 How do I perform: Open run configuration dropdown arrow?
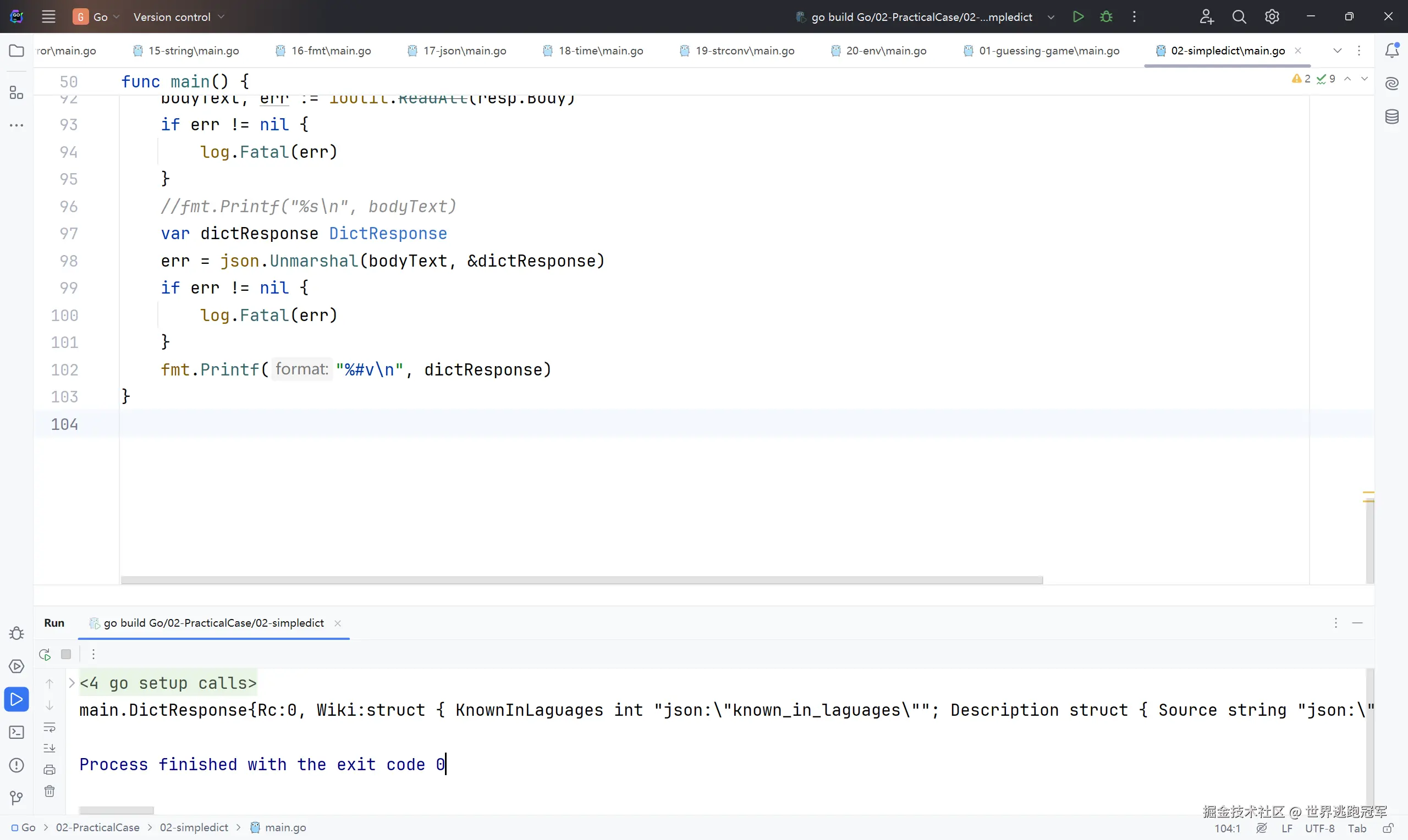coord(1050,17)
